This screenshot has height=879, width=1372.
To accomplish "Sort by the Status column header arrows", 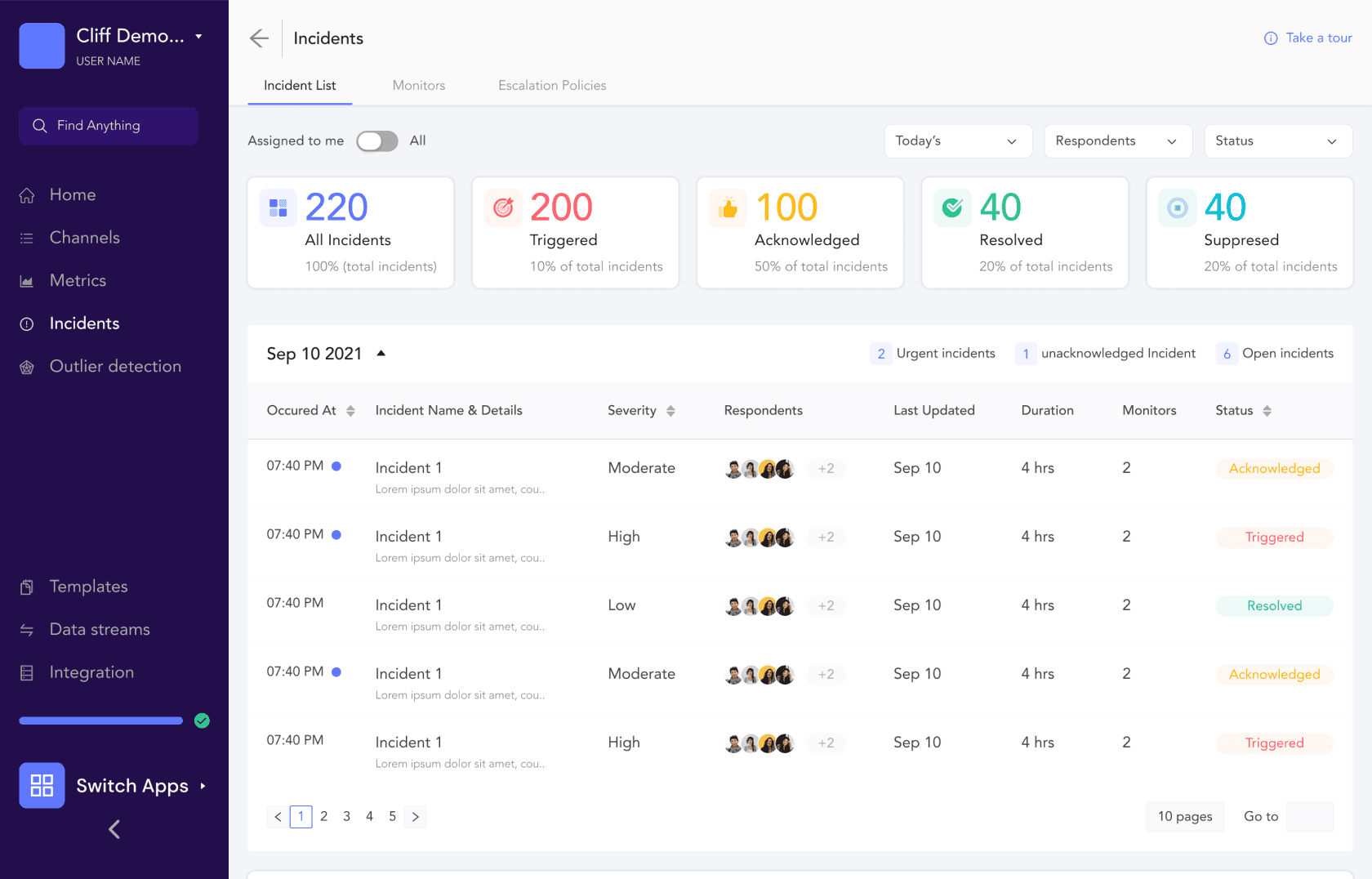I will pos(1267,411).
